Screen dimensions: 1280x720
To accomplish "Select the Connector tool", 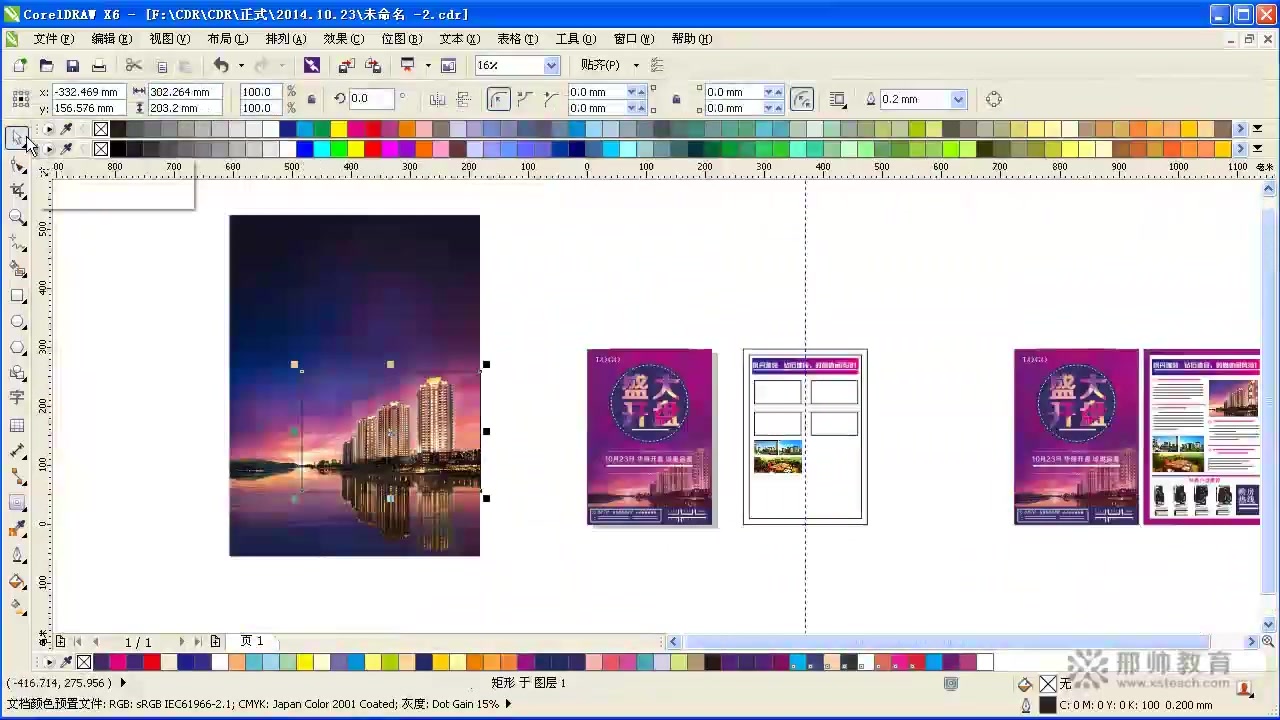I will 17,477.
